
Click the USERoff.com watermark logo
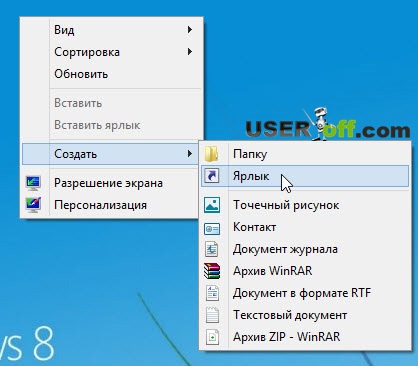pos(328,125)
